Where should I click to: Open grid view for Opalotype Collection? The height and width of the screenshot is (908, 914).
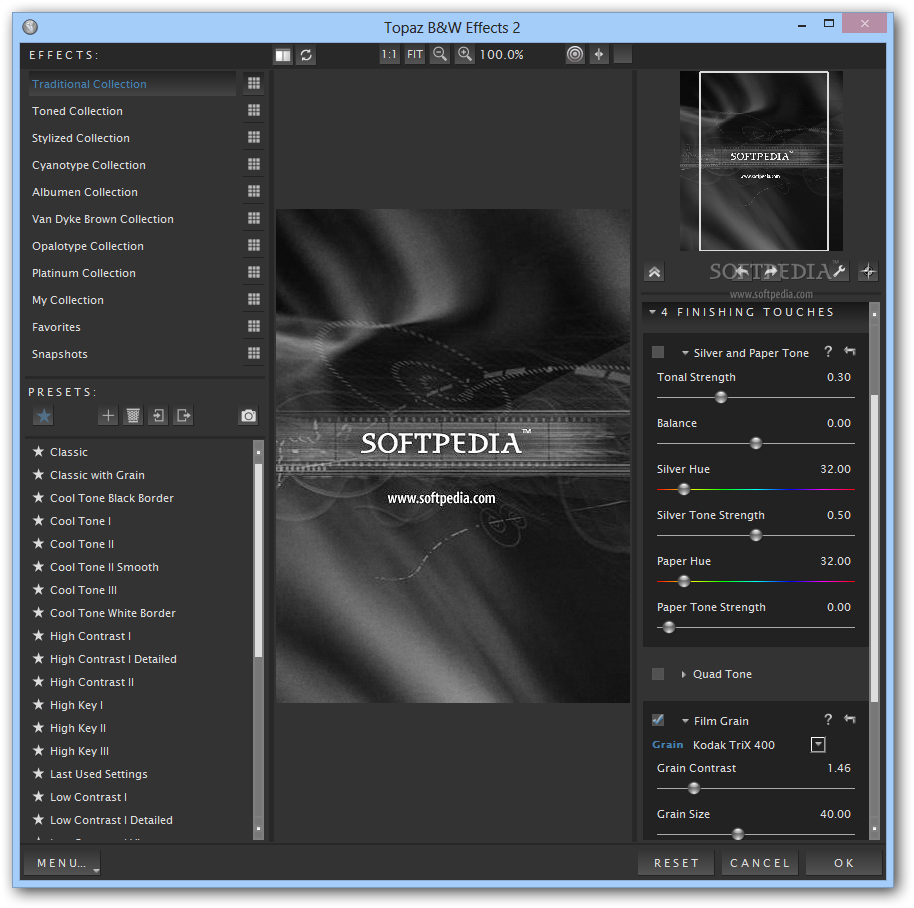tap(254, 245)
